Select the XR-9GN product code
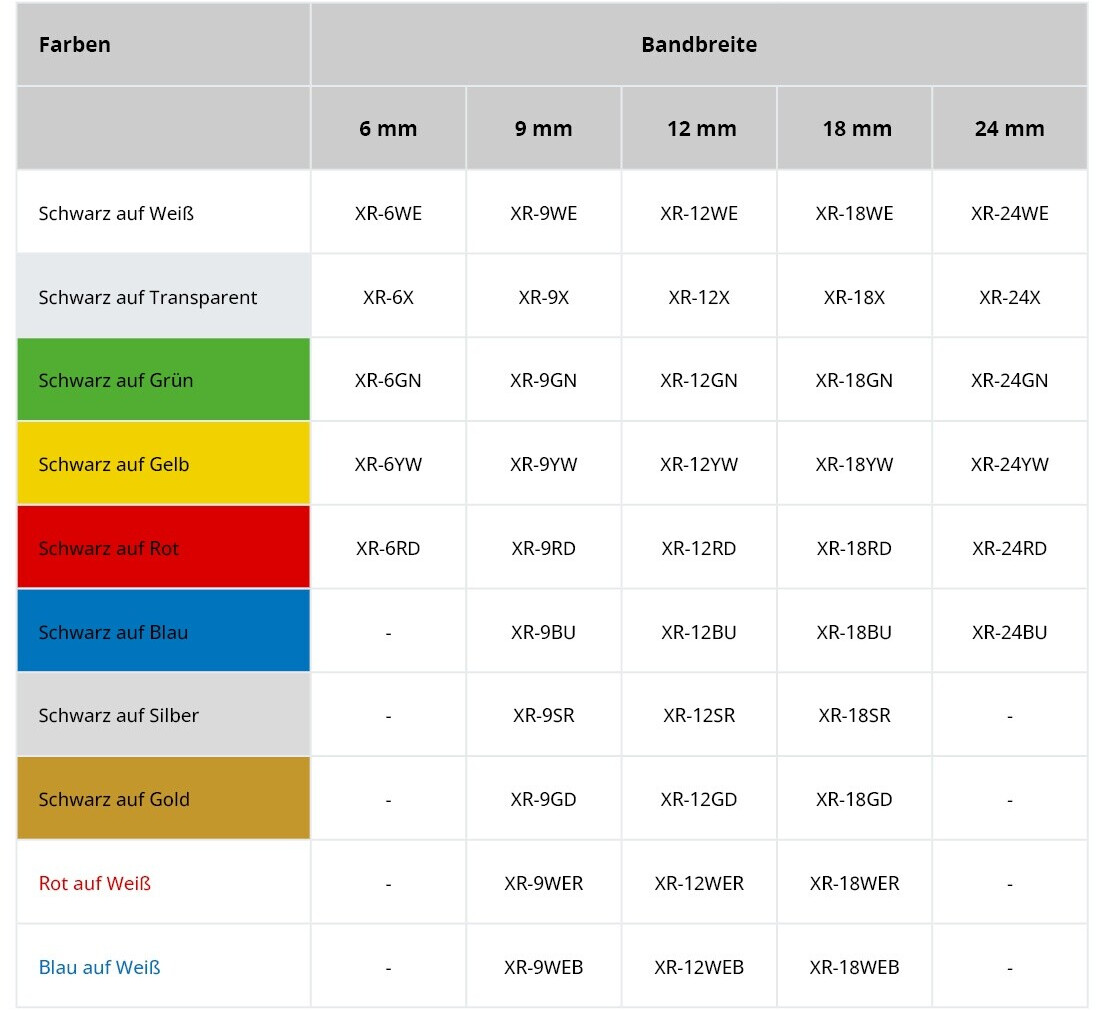 point(543,380)
